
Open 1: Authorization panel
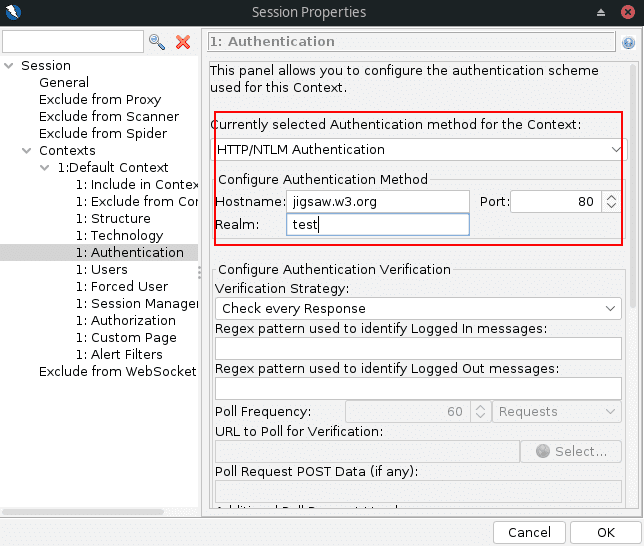(126, 320)
